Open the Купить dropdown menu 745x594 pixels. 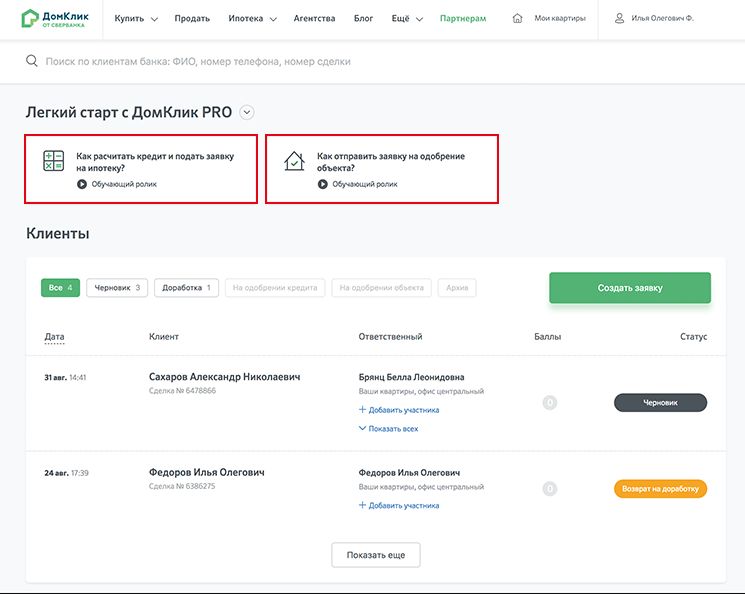pyautogui.click(x=136, y=19)
